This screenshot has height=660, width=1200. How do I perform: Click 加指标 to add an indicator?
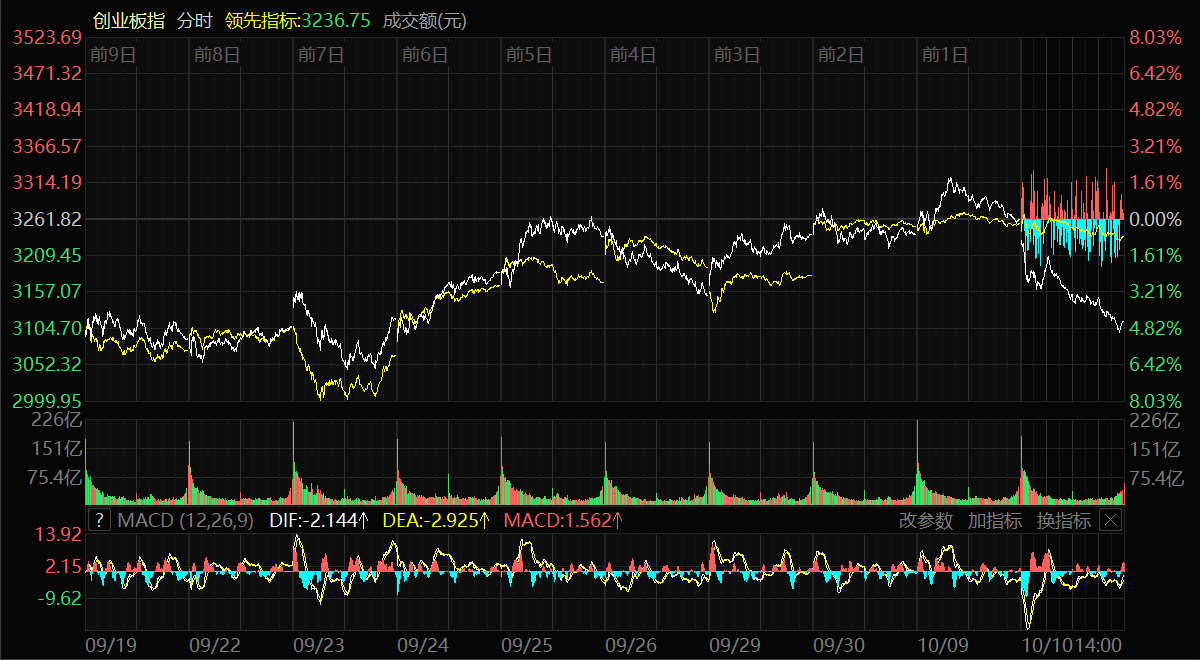994,520
